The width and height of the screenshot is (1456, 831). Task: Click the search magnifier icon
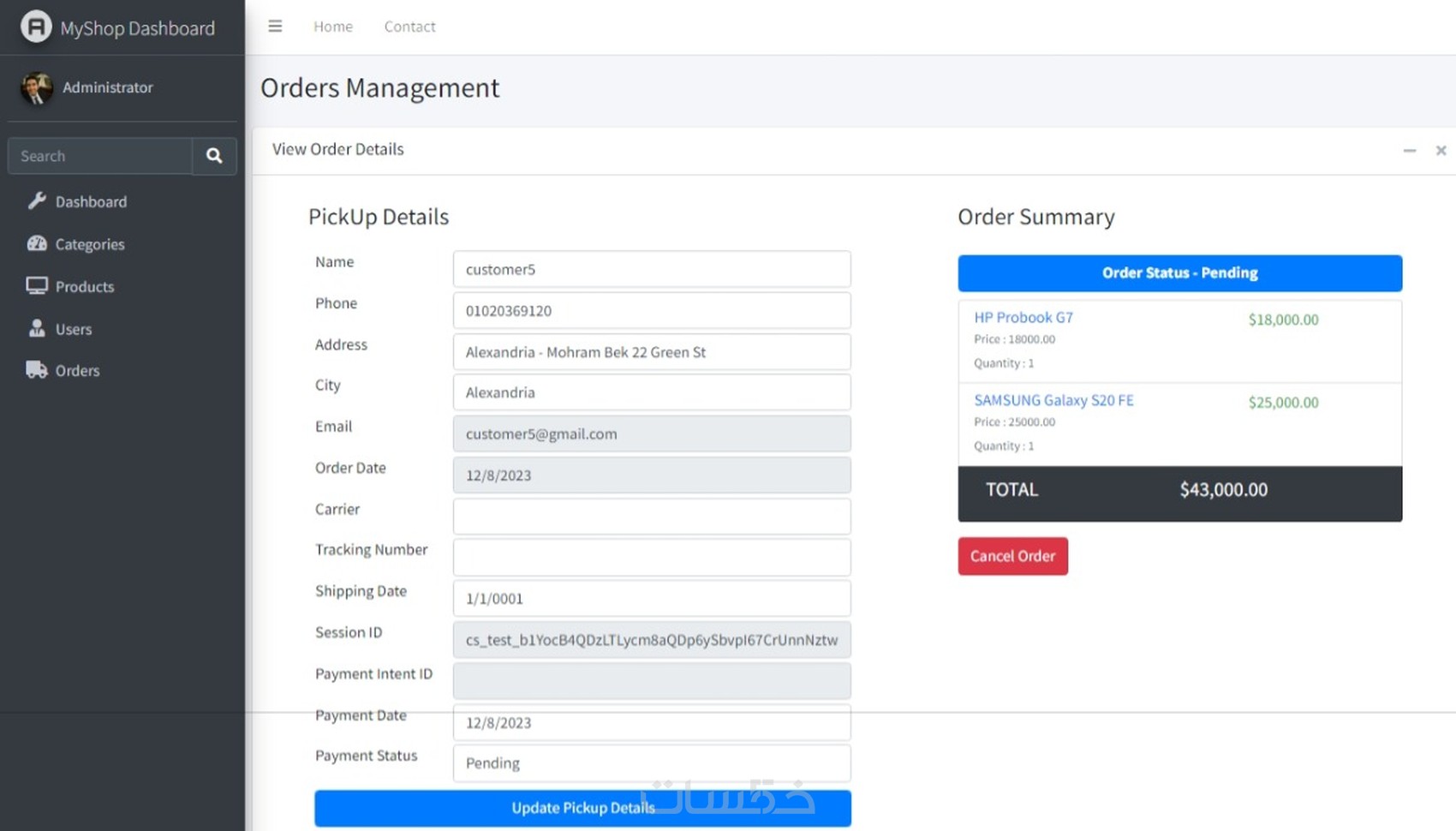(214, 156)
